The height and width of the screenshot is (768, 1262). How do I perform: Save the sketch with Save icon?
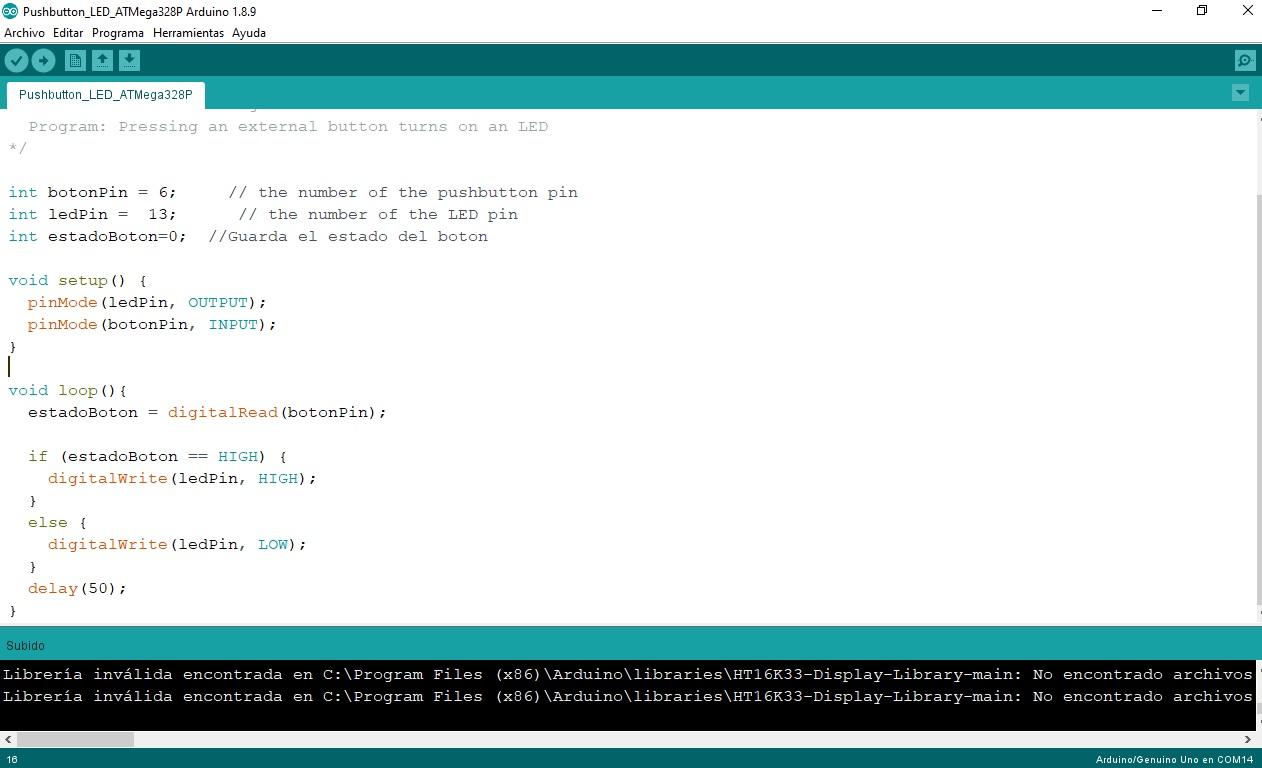(x=129, y=61)
